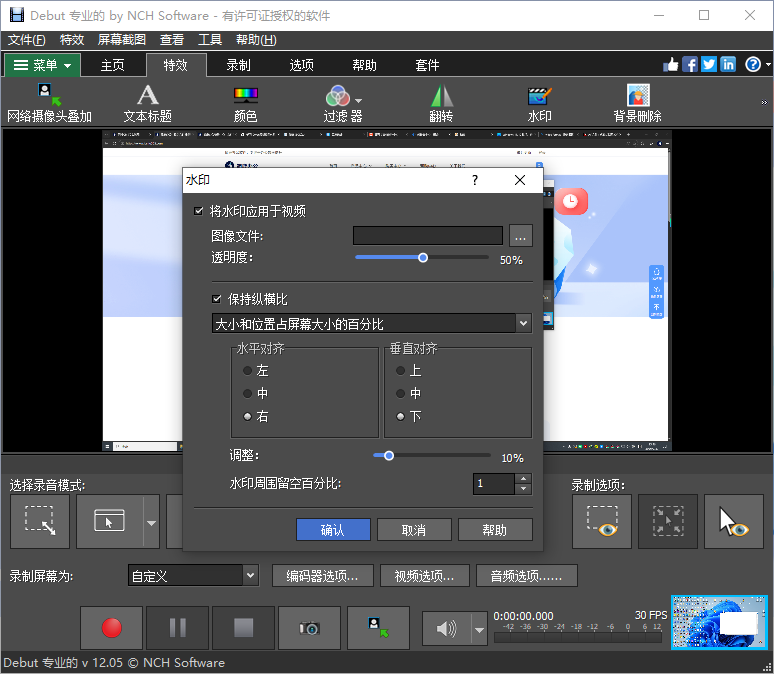774x674 pixels.
Task: Uncheck apply watermark to video (将水印应用于视频)
Action: (200, 212)
